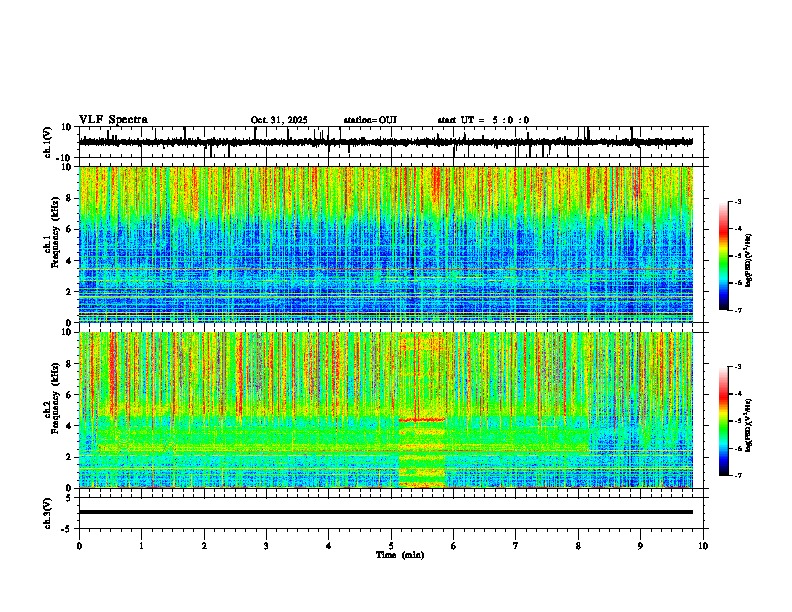Click the "Time (min)" axis title

400,555
